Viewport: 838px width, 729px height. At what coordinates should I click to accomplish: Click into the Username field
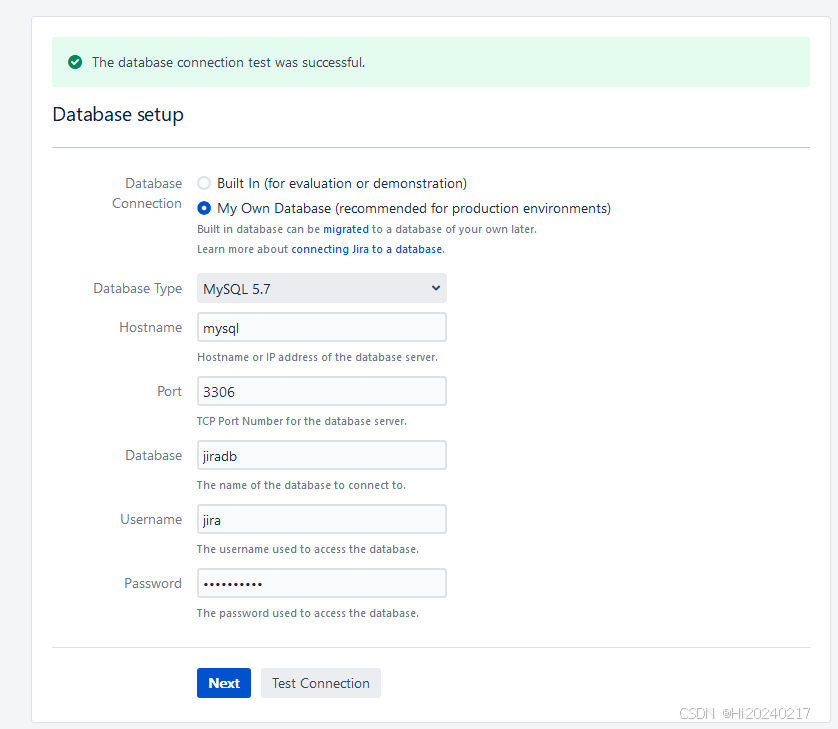coord(322,519)
